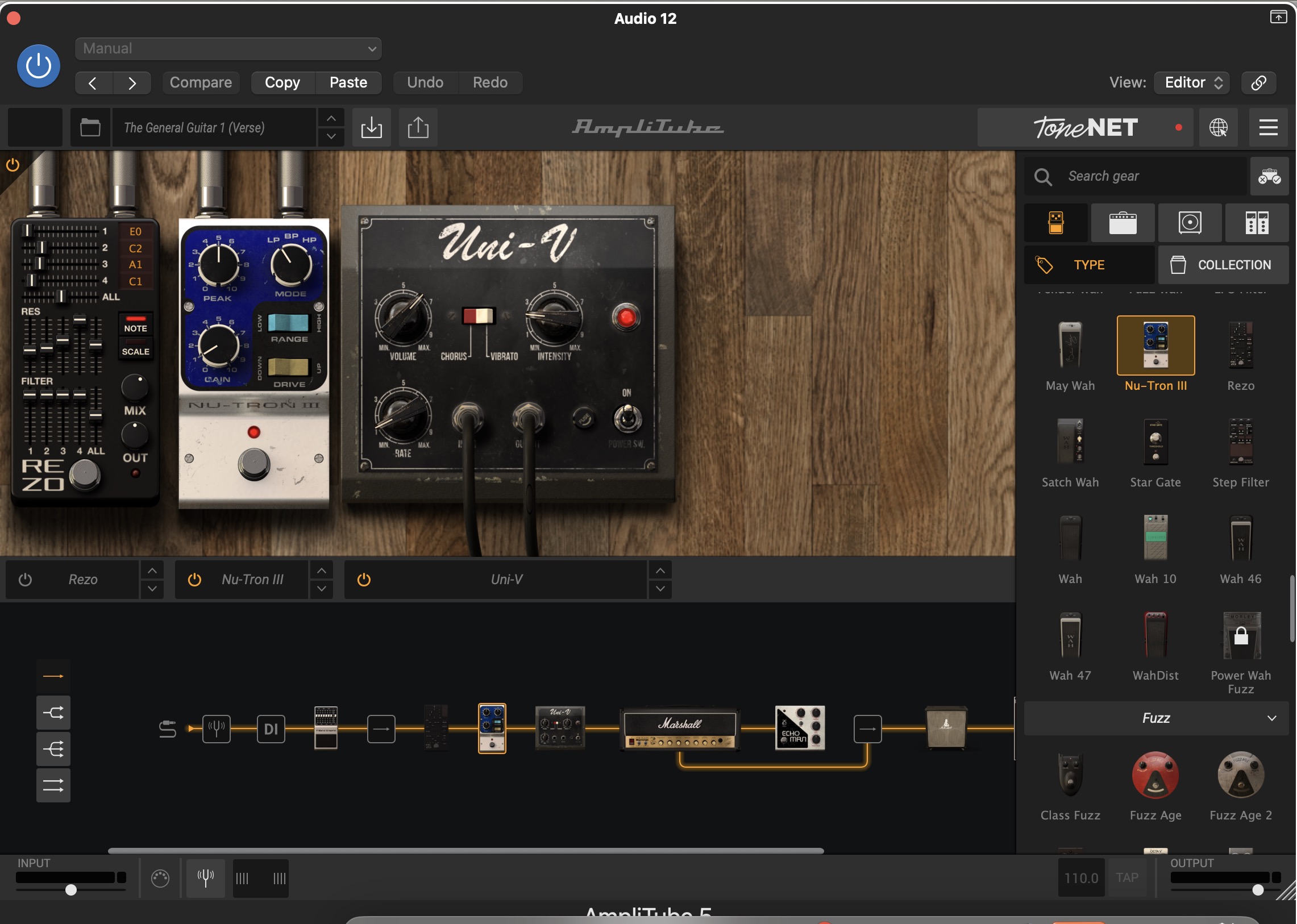Select May Wah pedal thumbnail
The width and height of the screenshot is (1297, 924).
pyautogui.click(x=1070, y=346)
